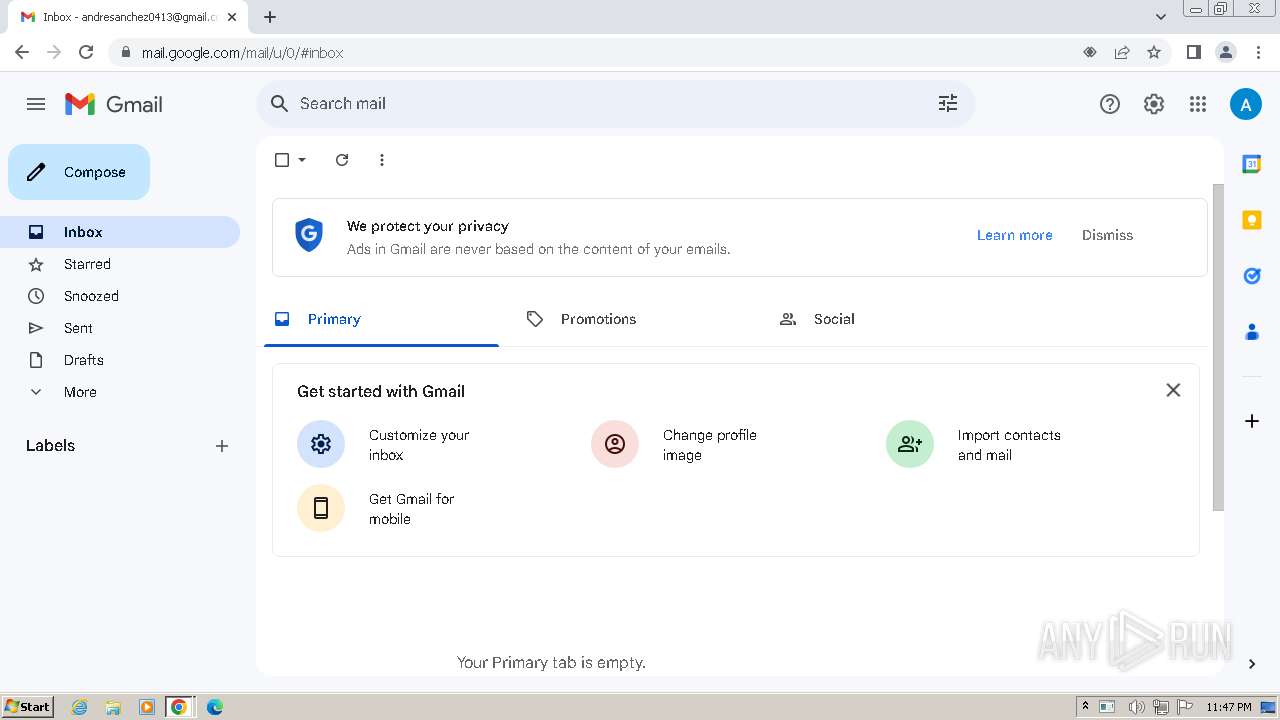Open Snoozed folder

point(120,296)
